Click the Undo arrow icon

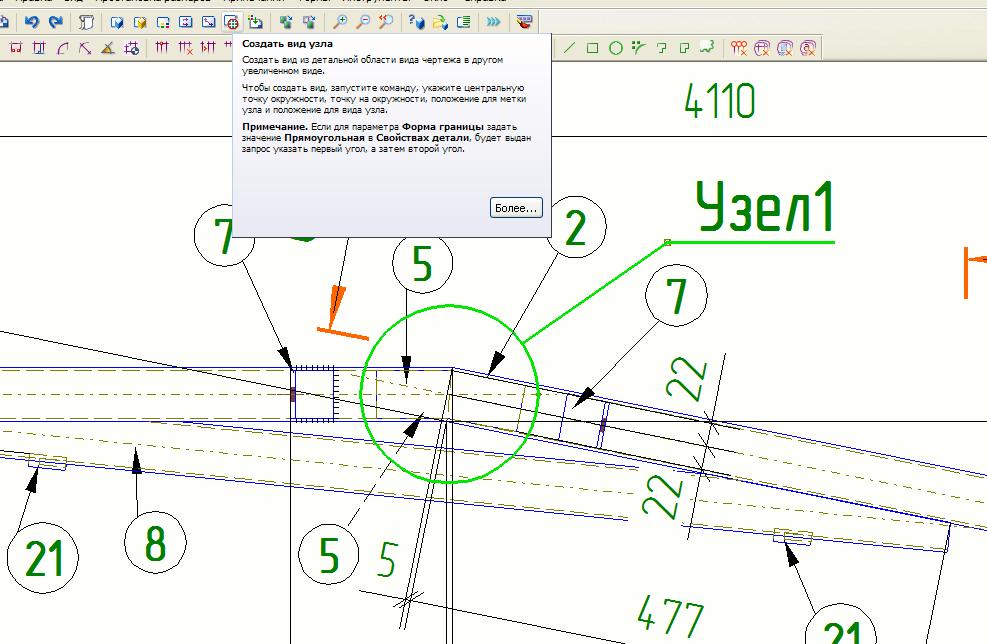coord(32,21)
